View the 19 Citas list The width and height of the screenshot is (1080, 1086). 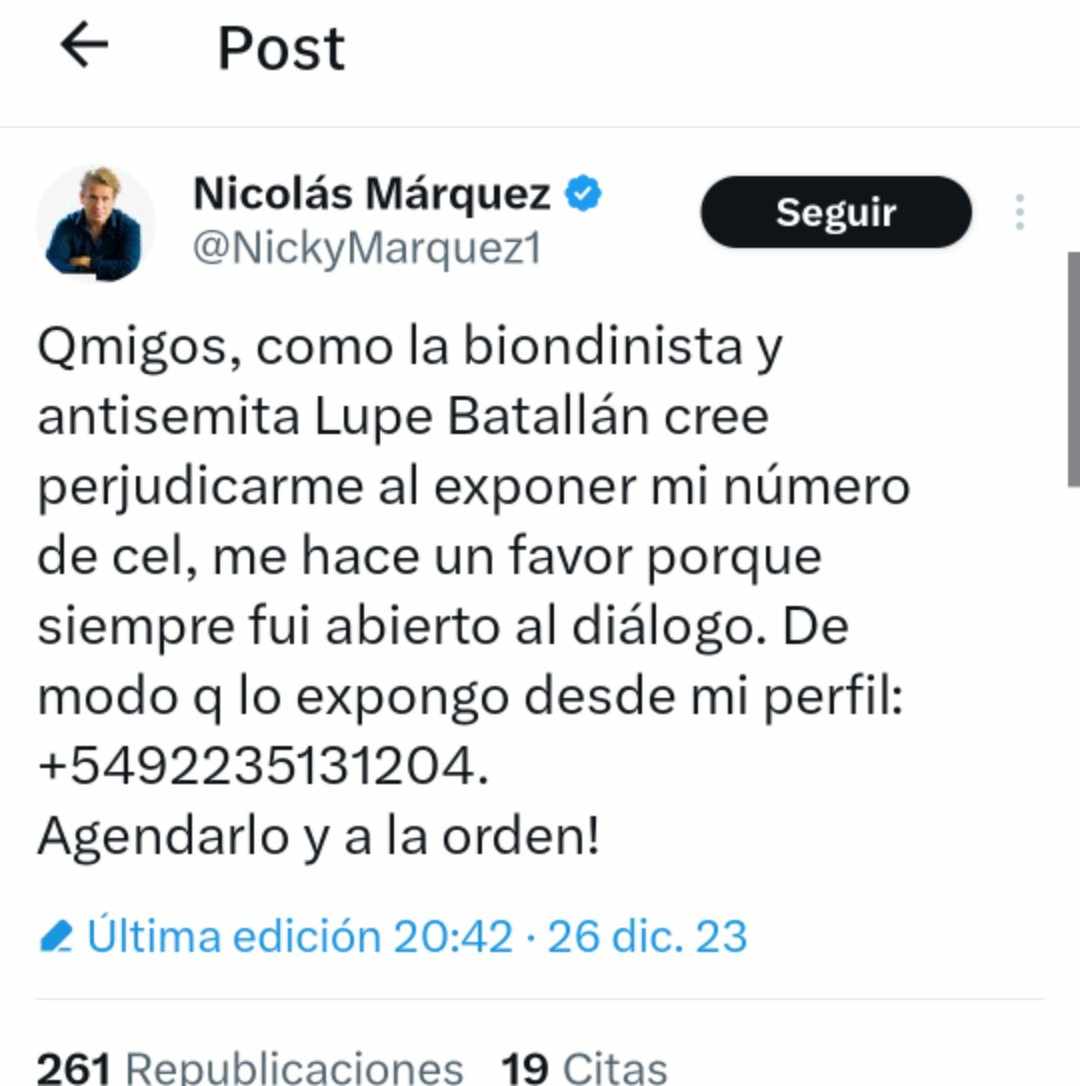(x=584, y=1068)
